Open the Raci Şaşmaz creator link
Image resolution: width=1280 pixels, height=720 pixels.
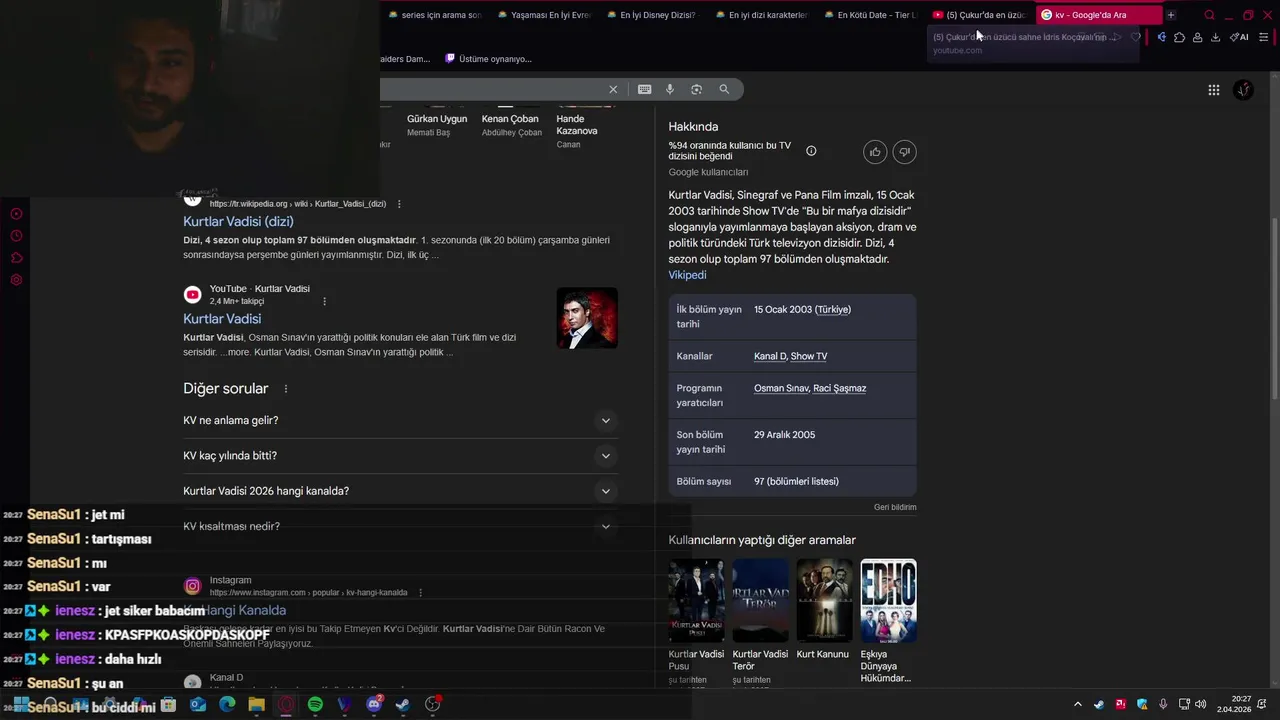pos(840,388)
